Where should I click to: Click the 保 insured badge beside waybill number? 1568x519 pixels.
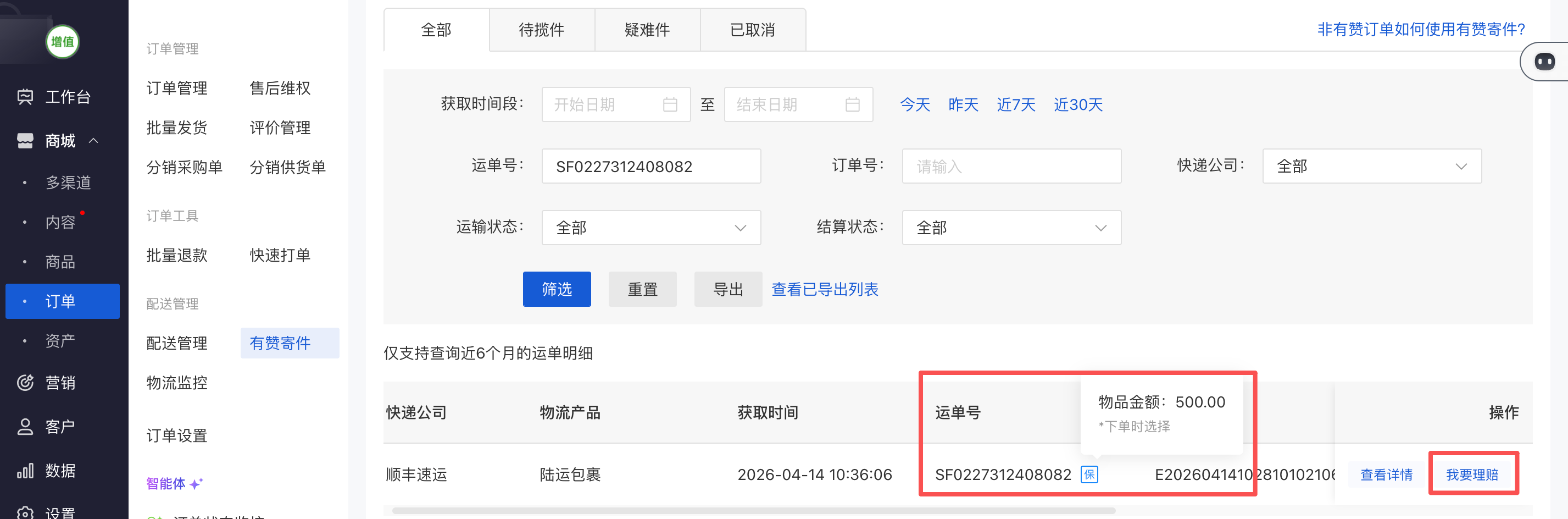coord(1089,474)
